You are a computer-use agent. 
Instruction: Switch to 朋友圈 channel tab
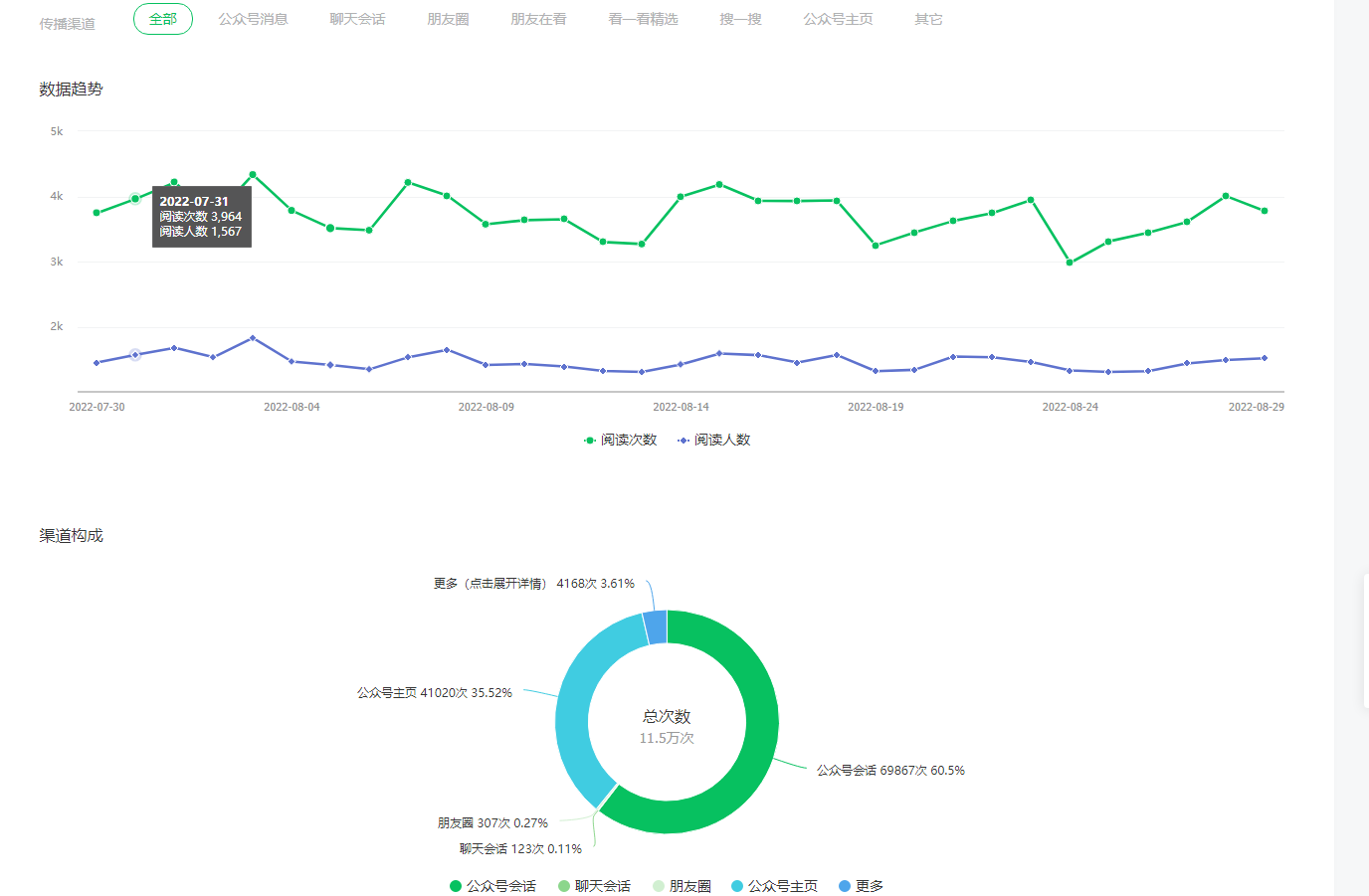coord(448,19)
